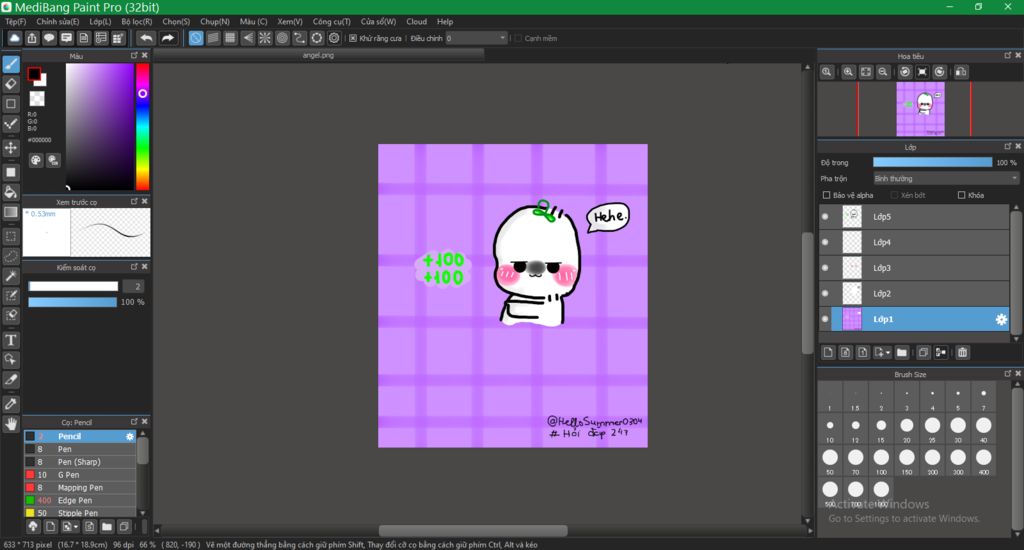Toggle Khử răng cưa checkbox

[x=353, y=39]
